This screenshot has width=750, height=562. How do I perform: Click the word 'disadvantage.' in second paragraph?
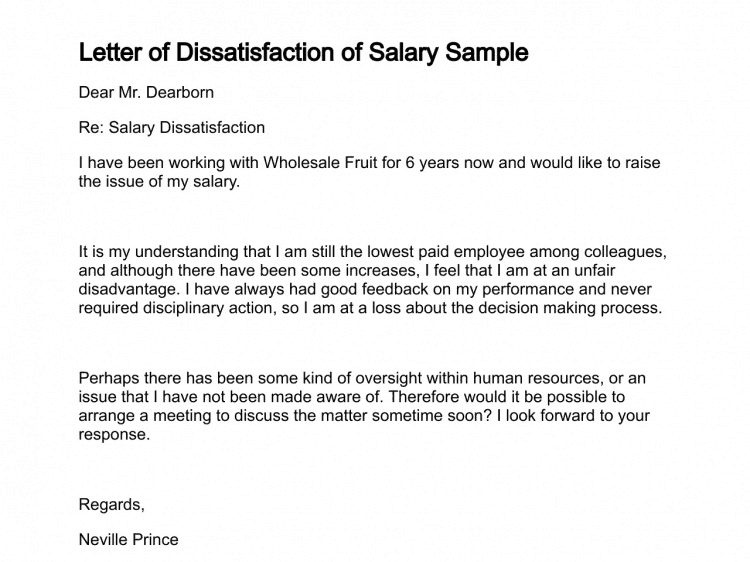[129, 289]
